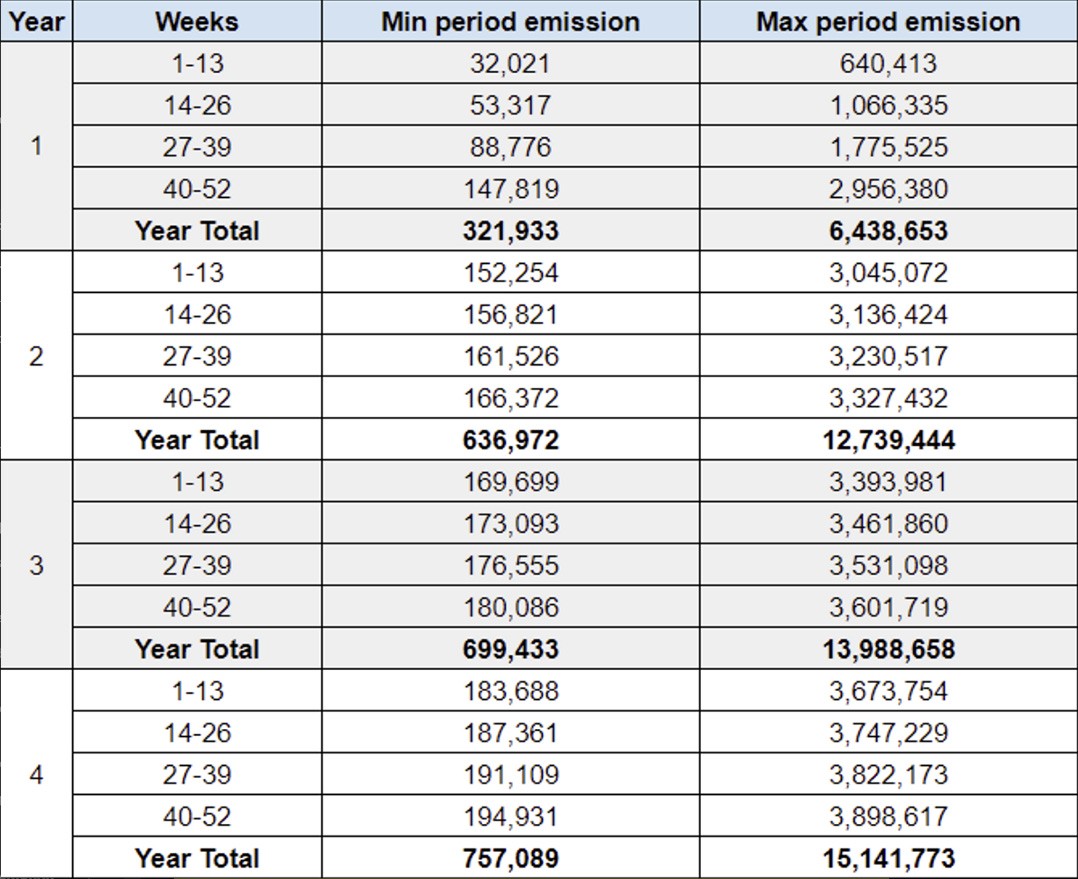Select the Year 2 total 12,739,444
This screenshot has width=1078, height=879.
pos(888,440)
